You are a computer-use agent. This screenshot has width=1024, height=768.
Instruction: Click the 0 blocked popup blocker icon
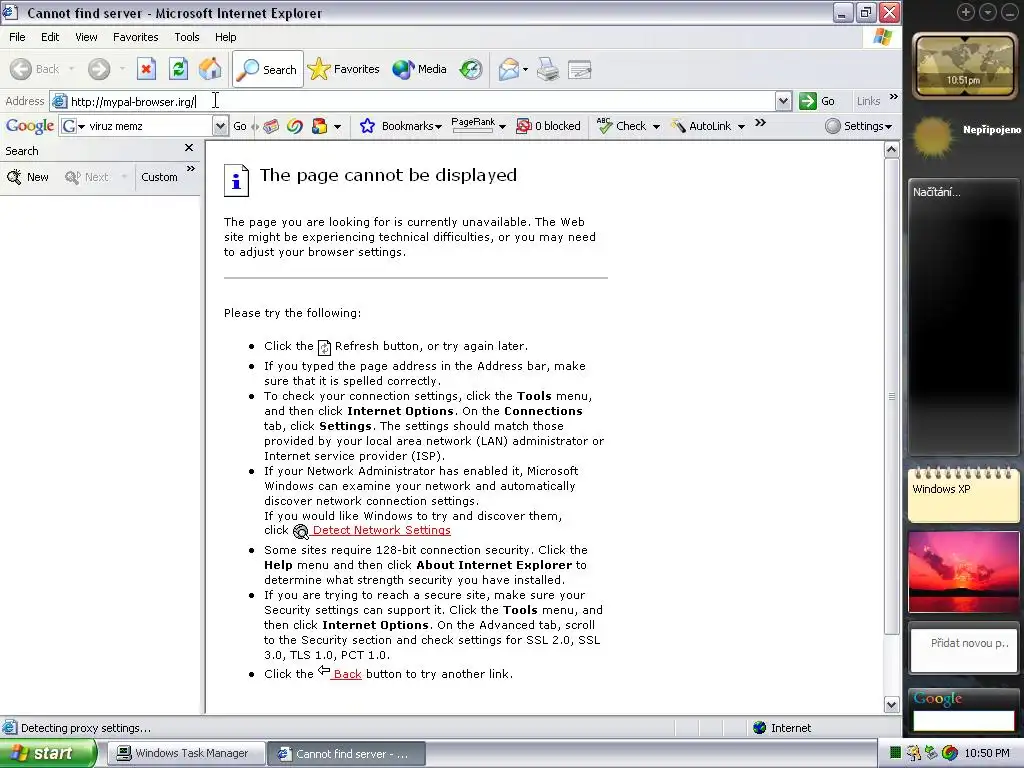tap(523, 126)
